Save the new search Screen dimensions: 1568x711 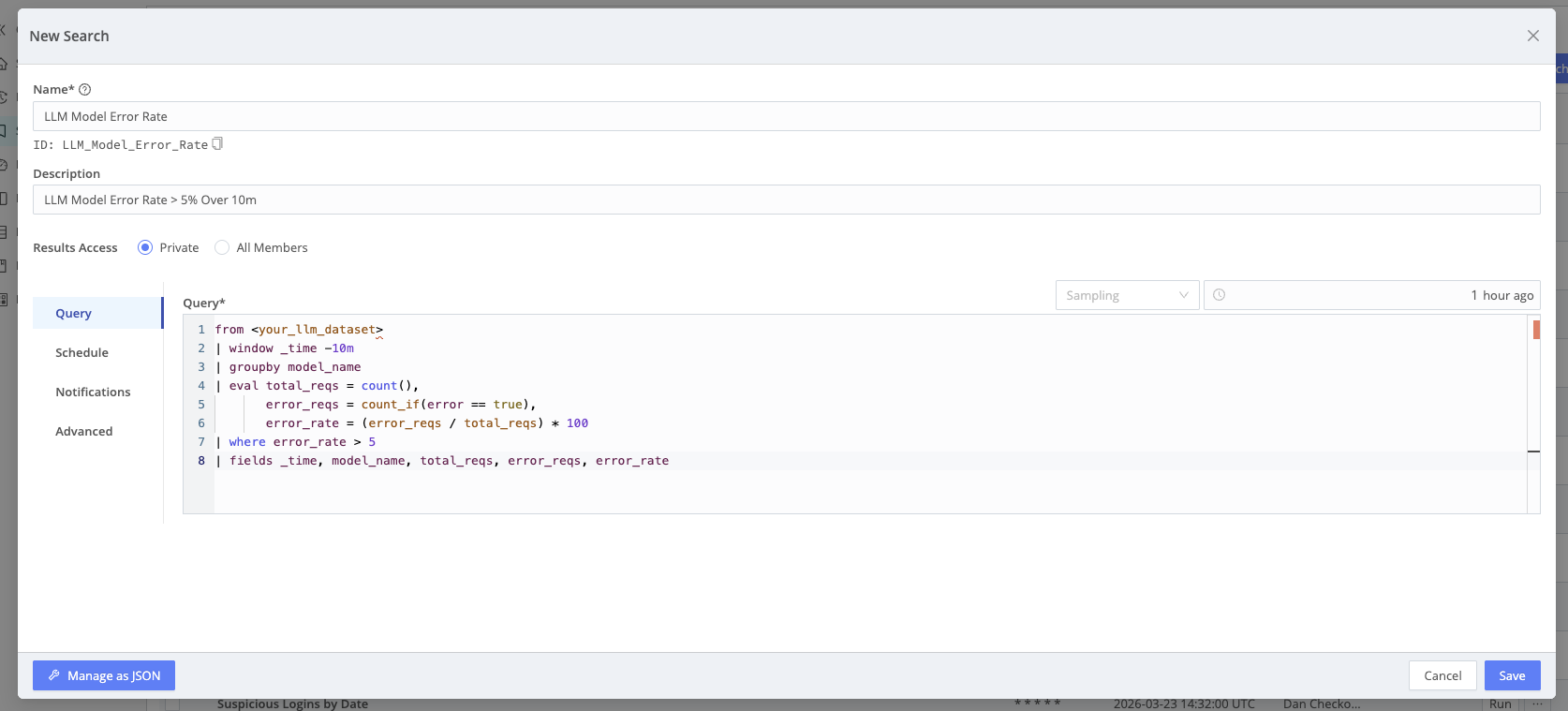pos(1512,675)
